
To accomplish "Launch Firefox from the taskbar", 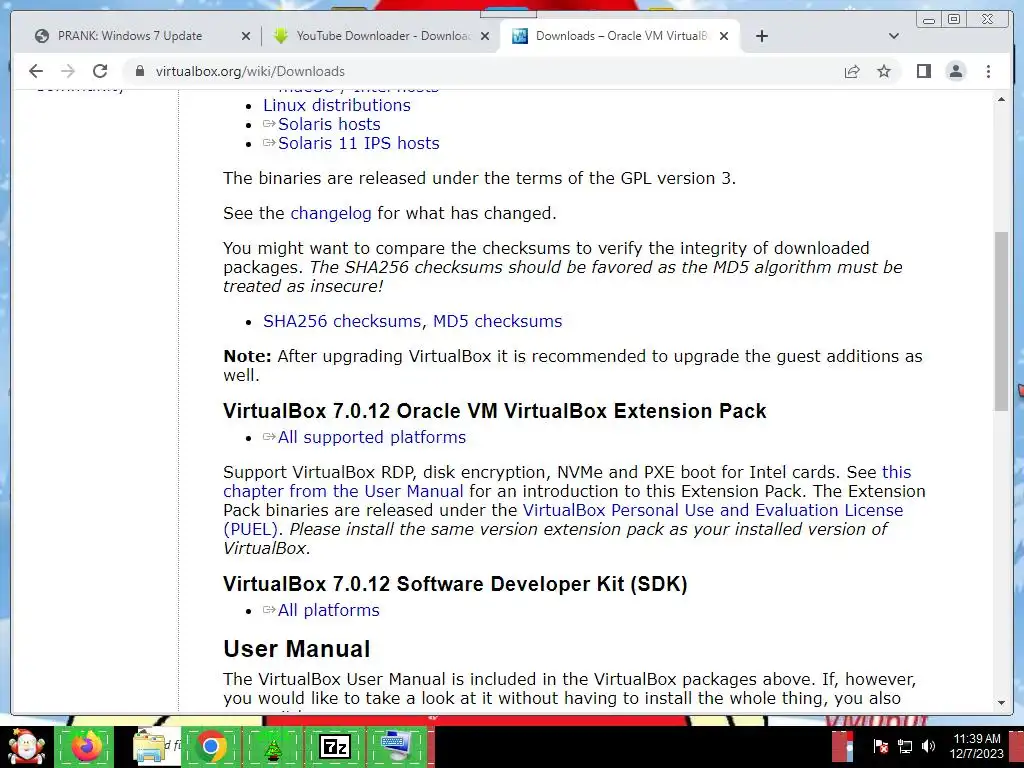I will (x=86, y=746).
